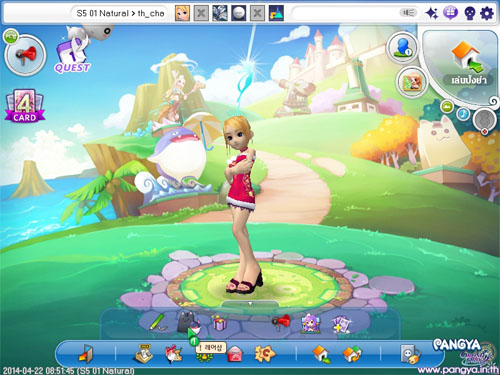
Task: Open the green pencil edit icon
Action: click(x=157, y=322)
